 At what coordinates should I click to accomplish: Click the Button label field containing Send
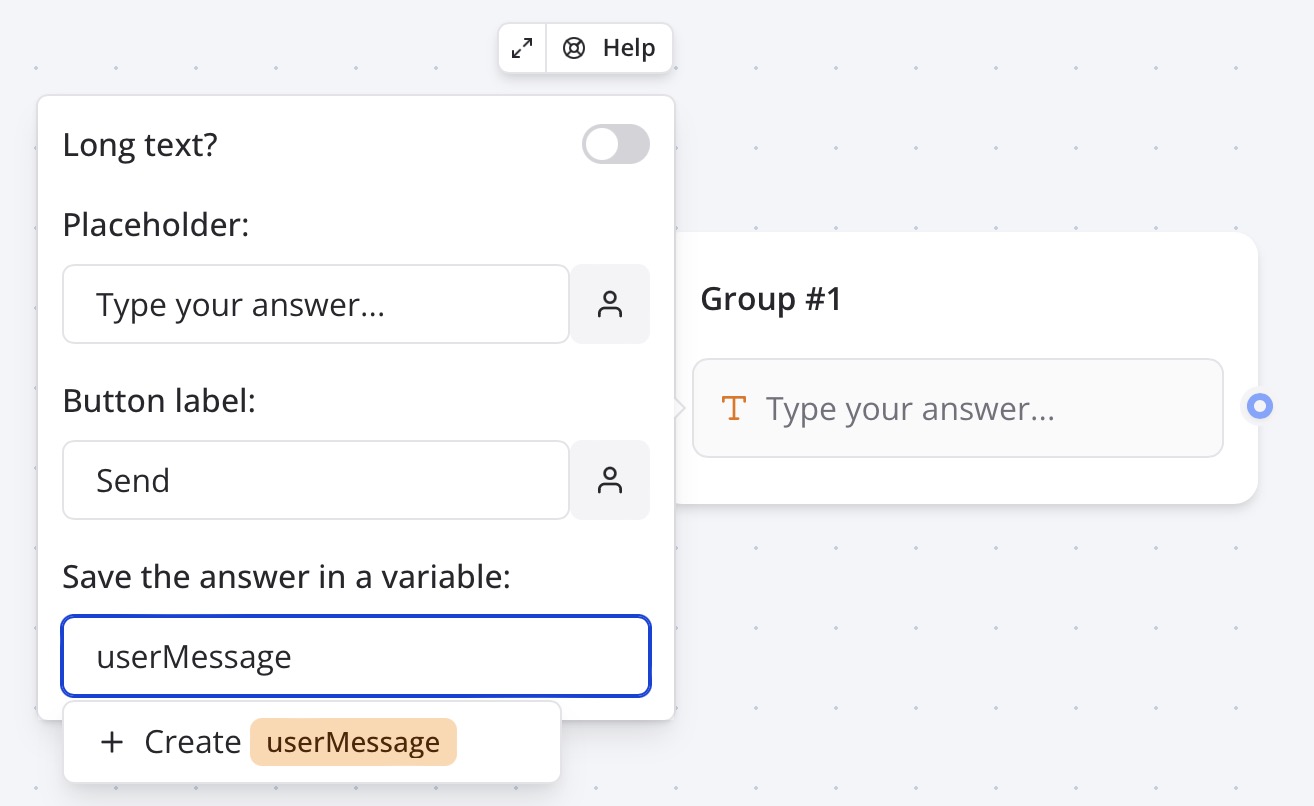pyautogui.click(x=316, y=480)
